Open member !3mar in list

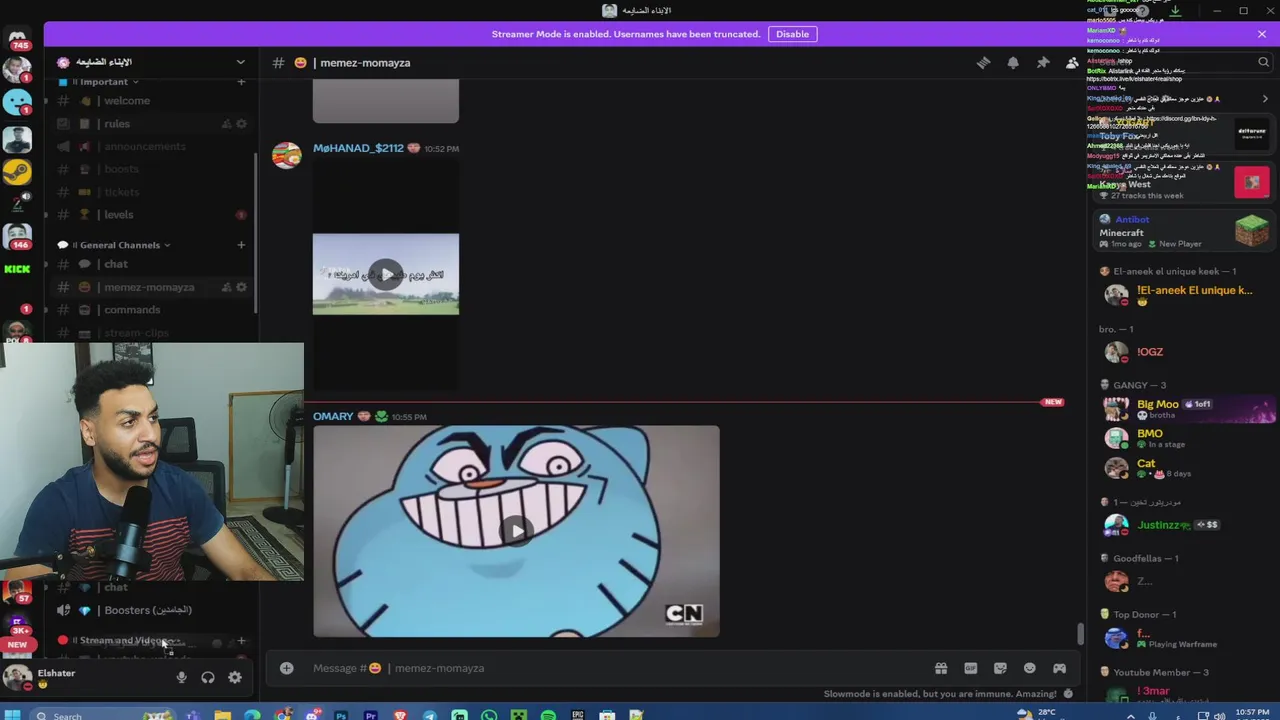click(1185, 692)
